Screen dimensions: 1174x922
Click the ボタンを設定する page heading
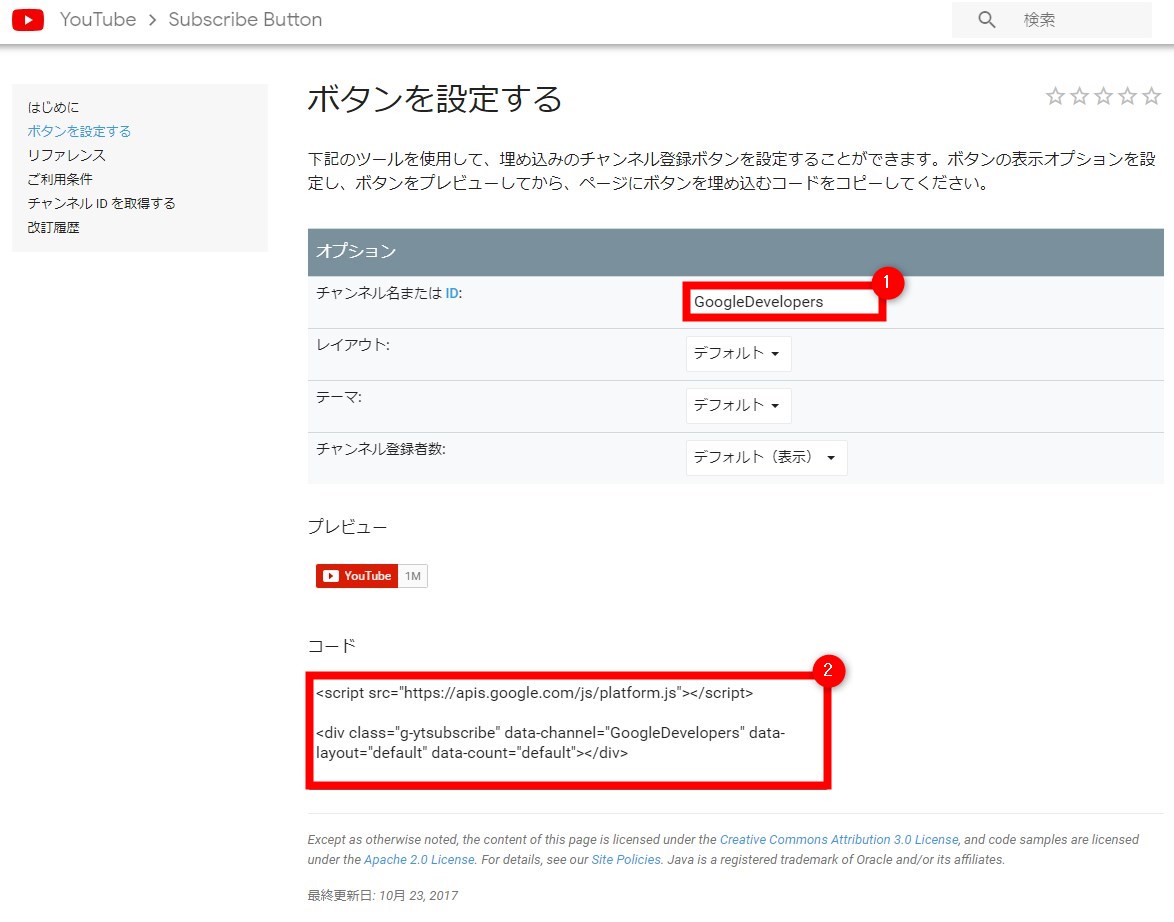pos(434,99)
